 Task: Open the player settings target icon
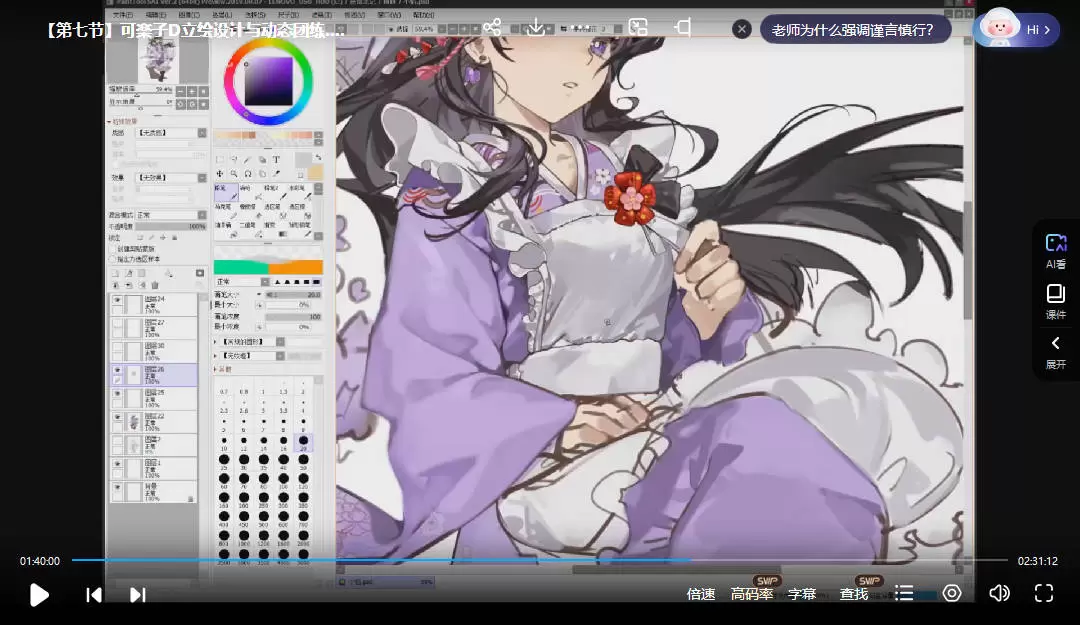tap(951, 593)
